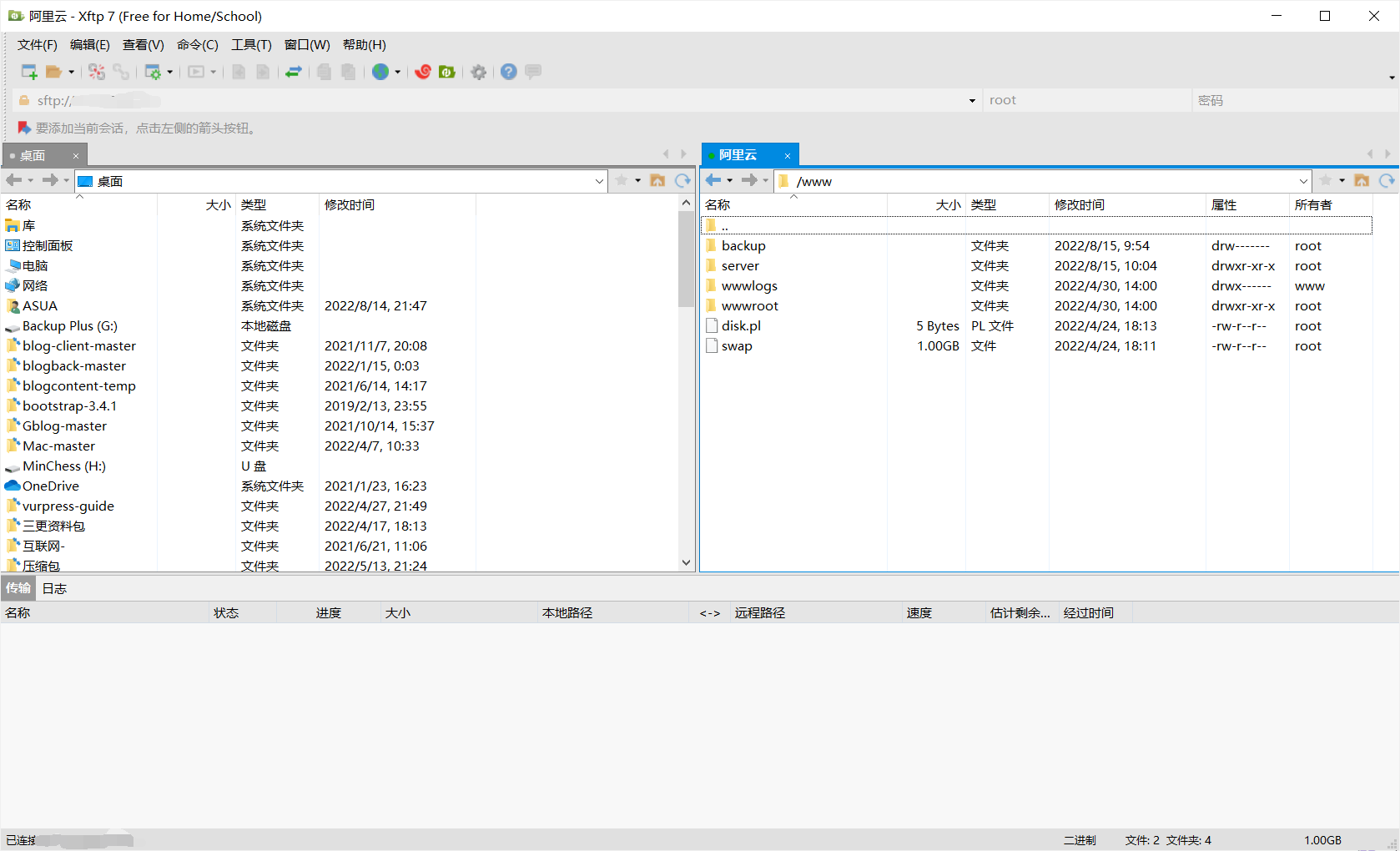Screen dimensions: 1400x851
Task: Launch Xshell via the red swirl icon
Action: [x=423, y=72]
